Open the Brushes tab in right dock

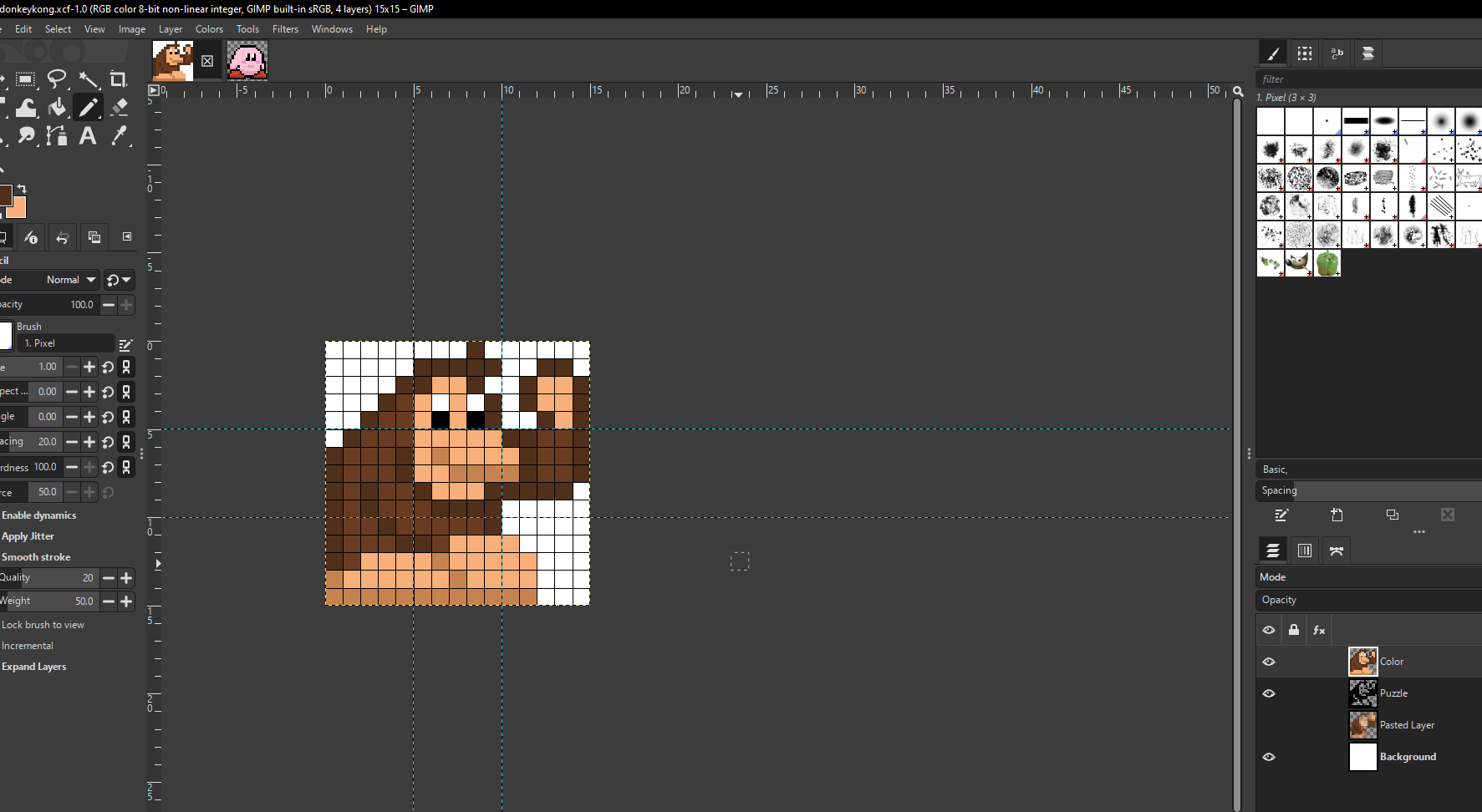1273,53
